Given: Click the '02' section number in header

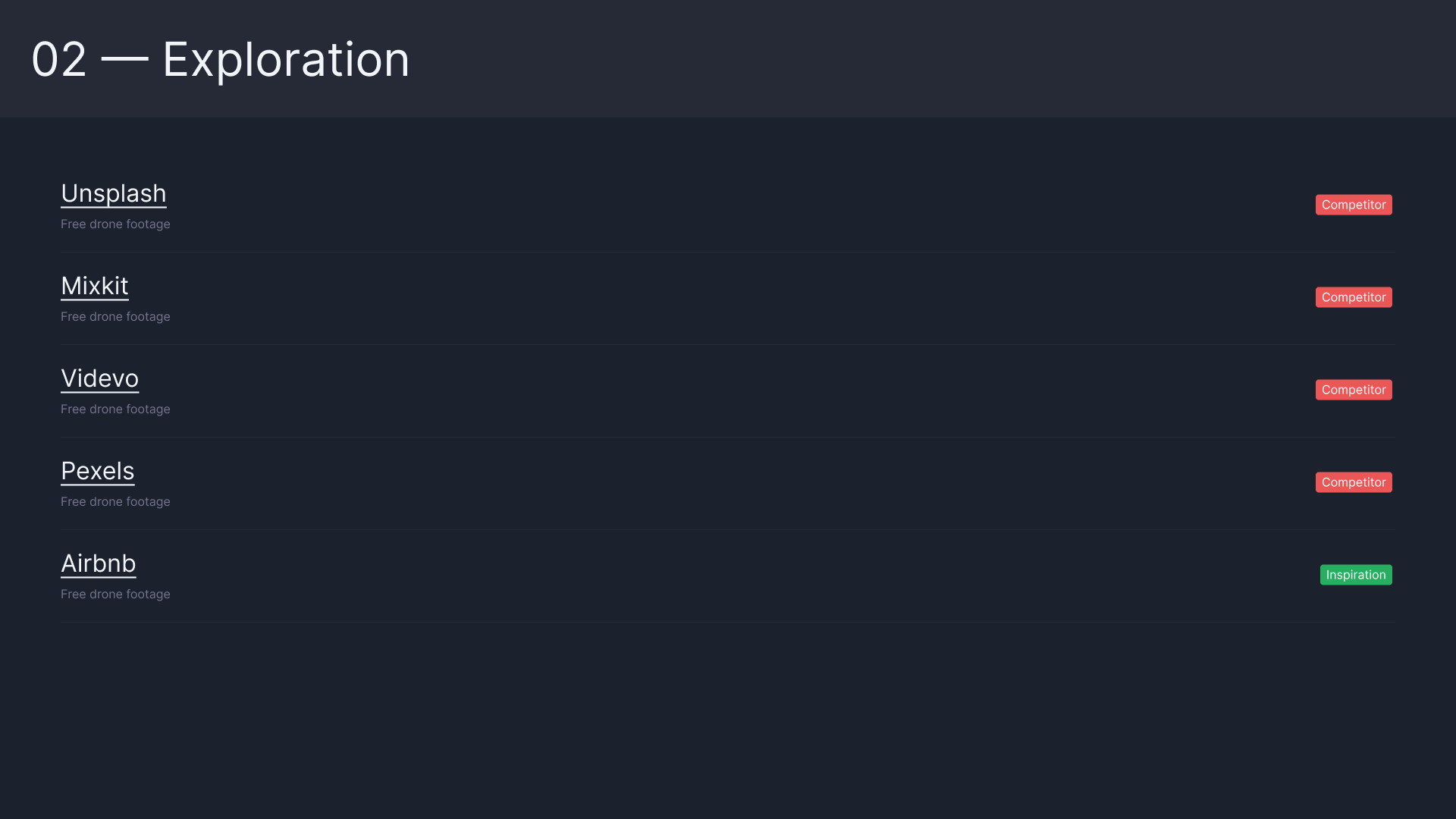Looking at the screenshot, I should click(x=59, y=60).
